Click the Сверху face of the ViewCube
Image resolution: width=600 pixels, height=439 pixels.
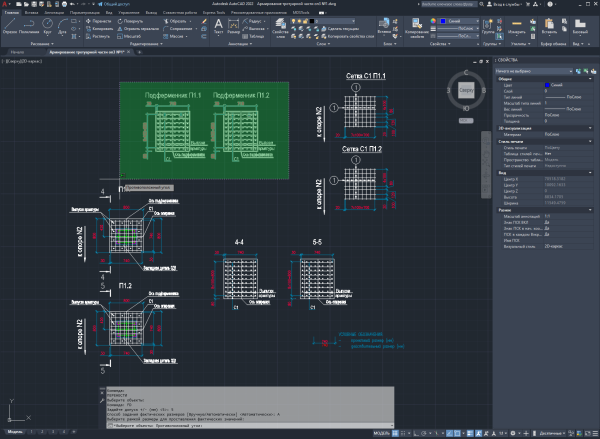pyautogui.click(x=466, y=90)
